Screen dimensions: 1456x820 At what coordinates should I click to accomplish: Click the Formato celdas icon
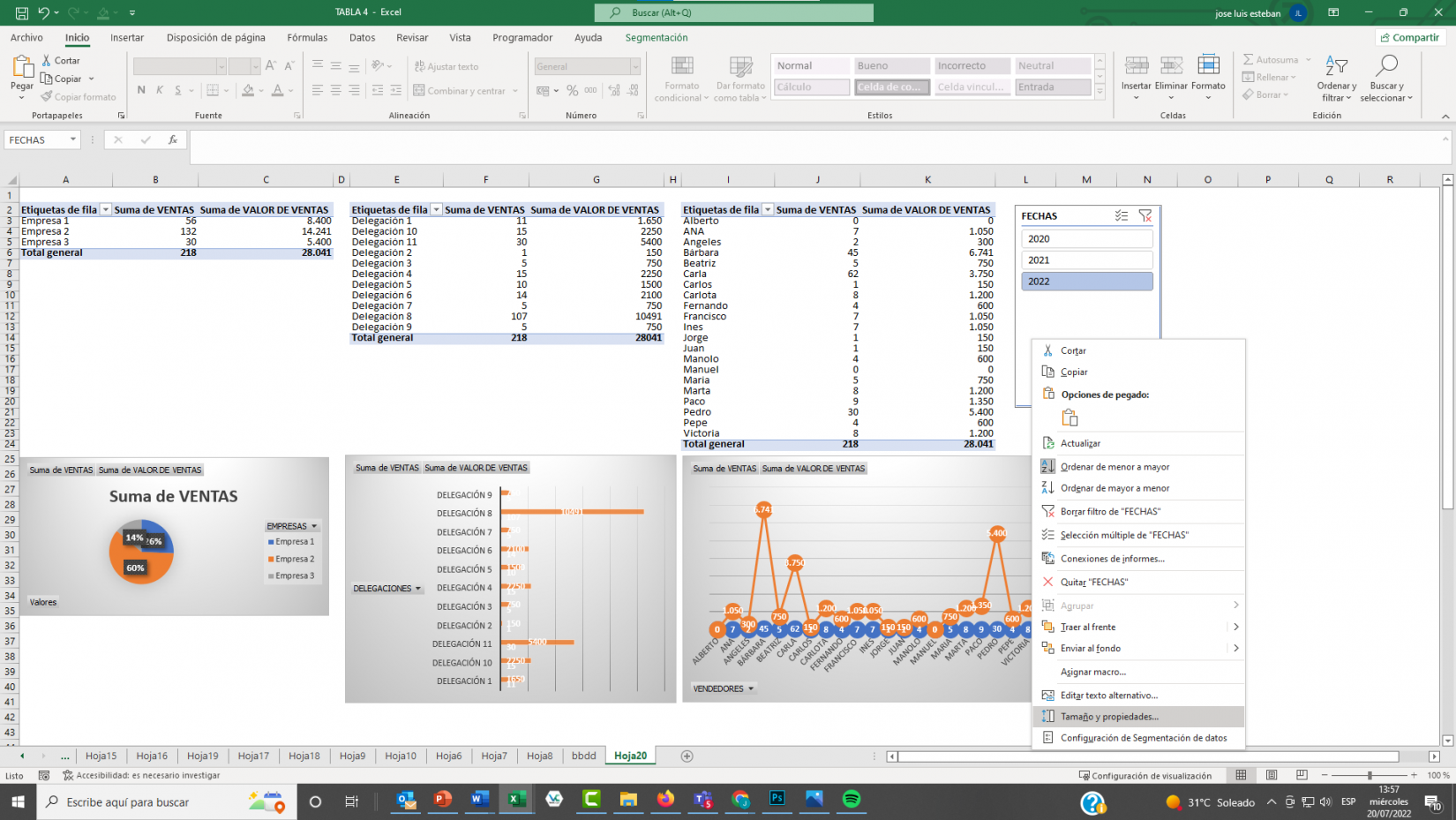(1208, 66)
